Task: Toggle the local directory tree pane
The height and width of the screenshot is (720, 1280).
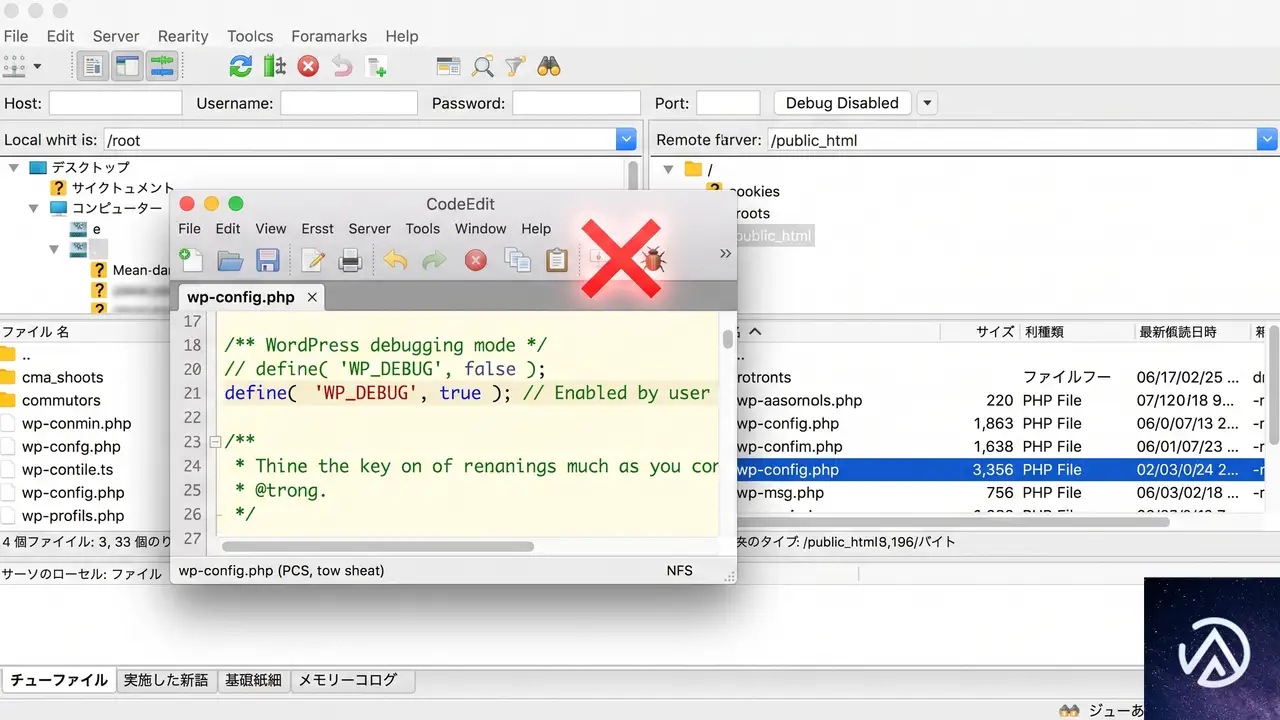Action: (x=127, y=67)
